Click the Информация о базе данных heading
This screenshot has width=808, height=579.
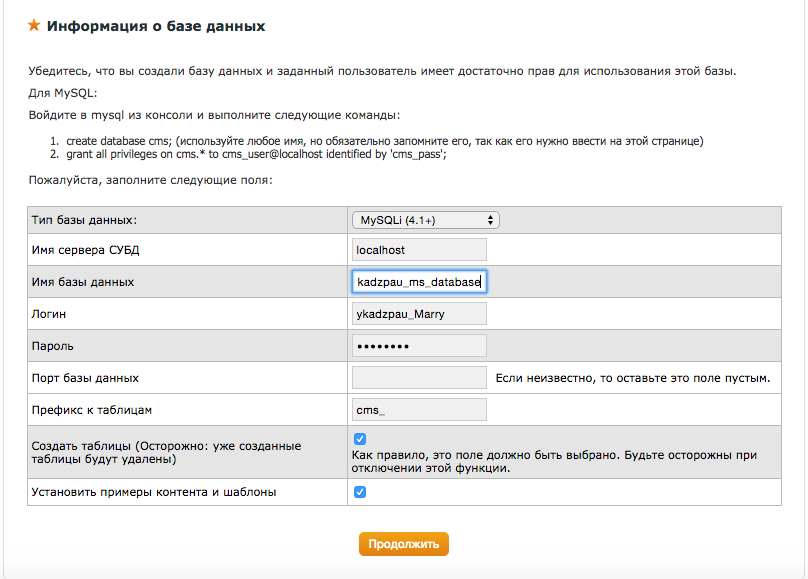156,26
